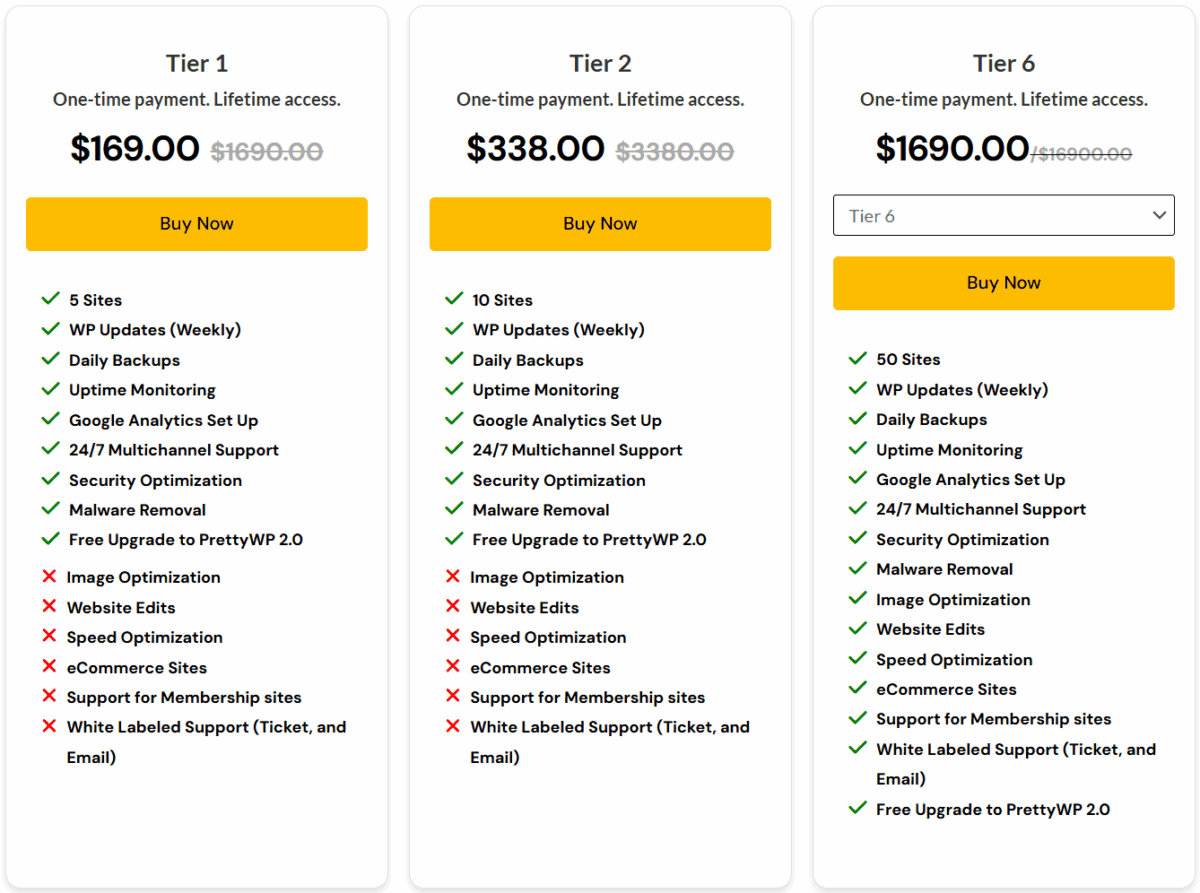
Task: Click green checkmark beside 50 Sites
Action: click(857, 358)
